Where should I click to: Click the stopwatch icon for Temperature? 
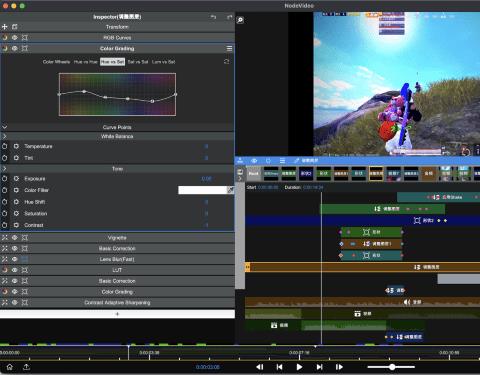[5, 146]
